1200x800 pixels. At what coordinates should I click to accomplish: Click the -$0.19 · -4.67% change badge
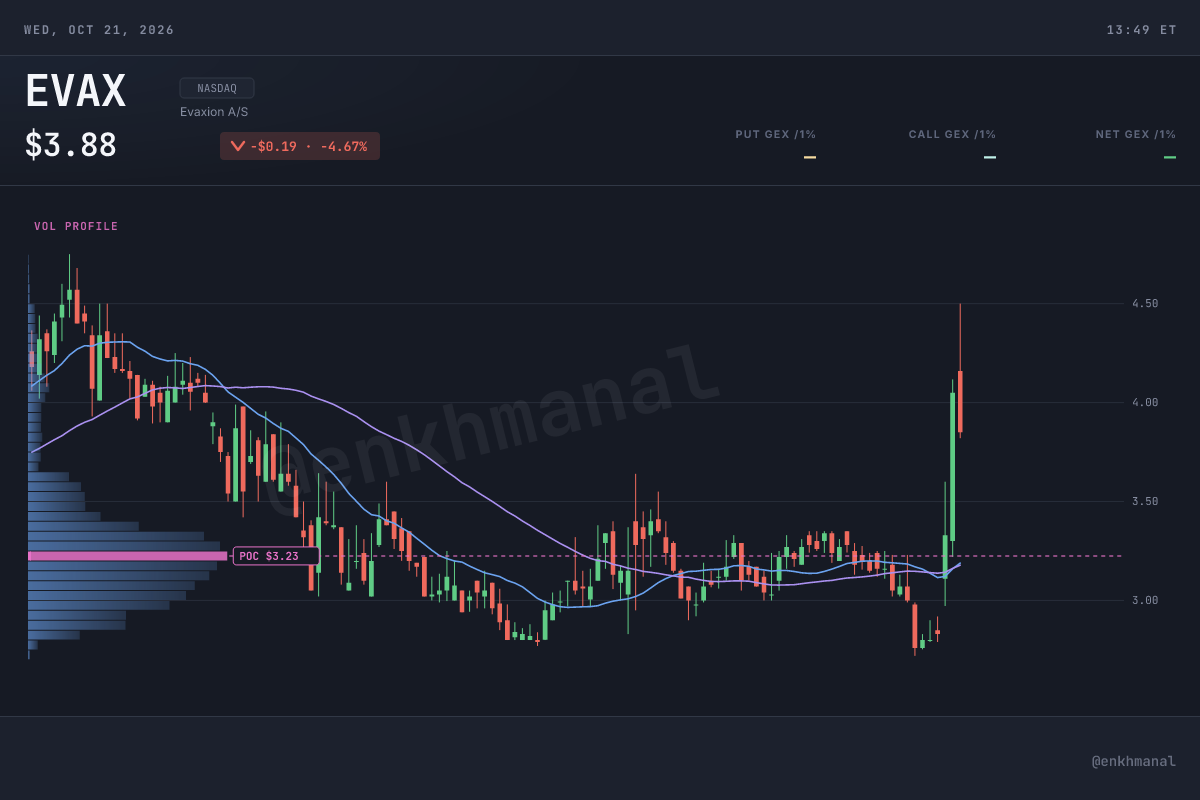point(300,146)
